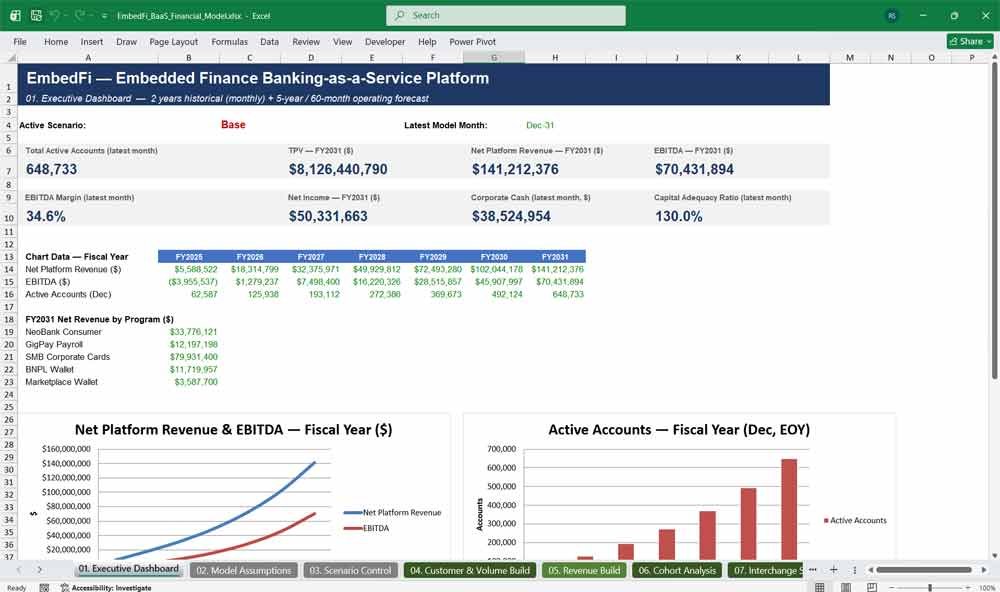Switch to 05. Revenue Build sheet

click(584, 570)
